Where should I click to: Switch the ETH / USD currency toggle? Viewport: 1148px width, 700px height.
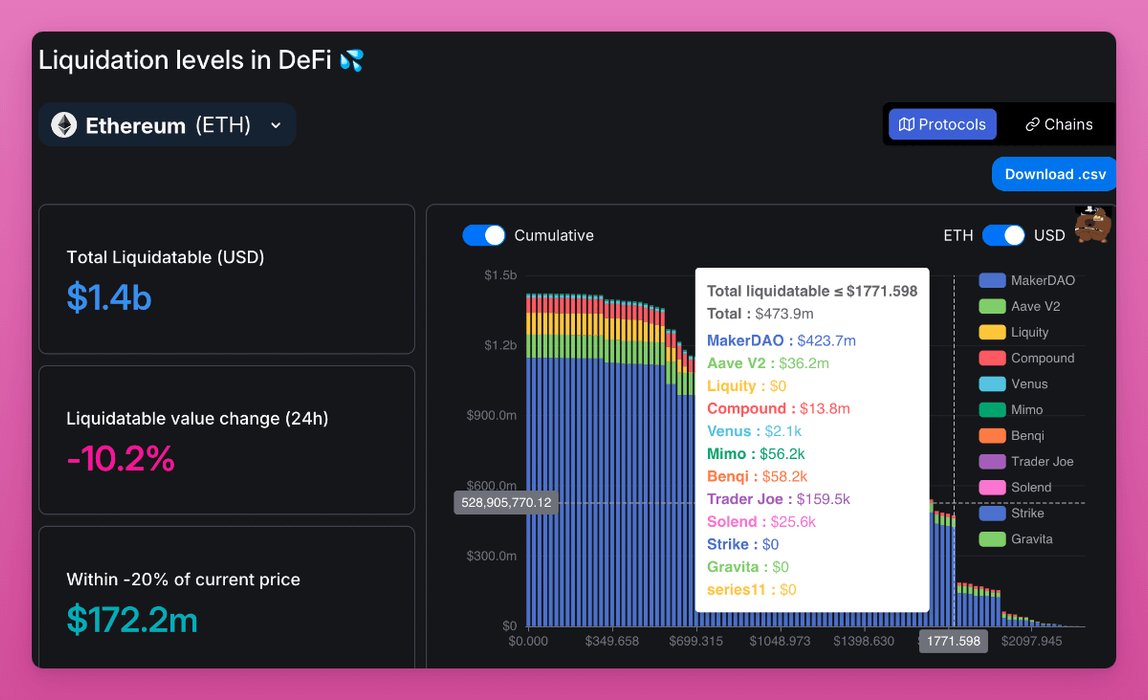point(1003,235)
